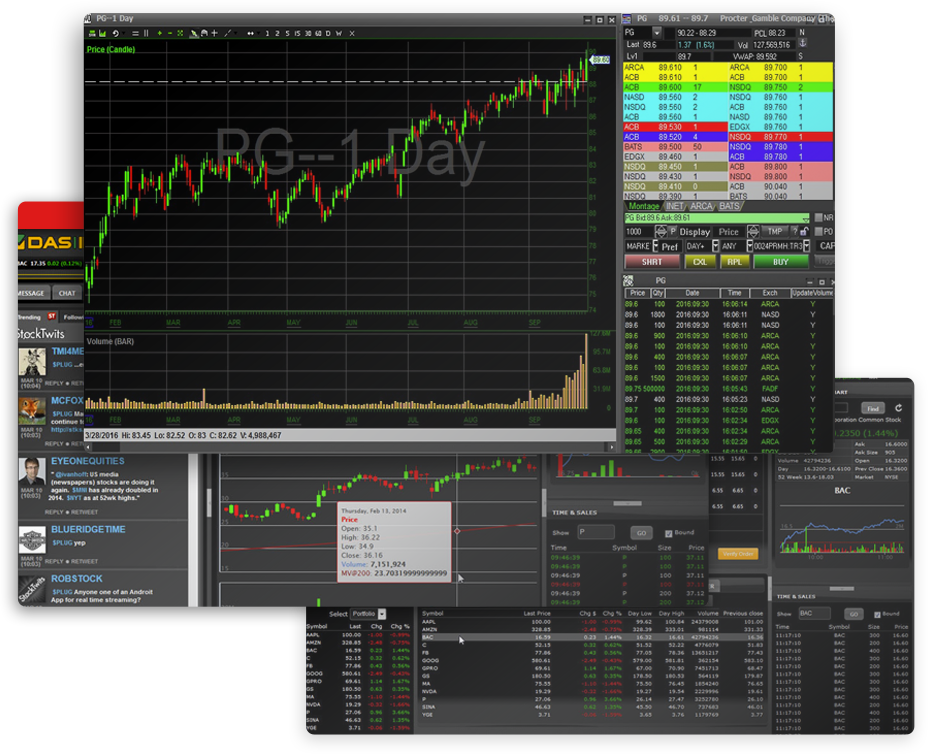Open the DAY+ time-in-force dropdown

715,246
